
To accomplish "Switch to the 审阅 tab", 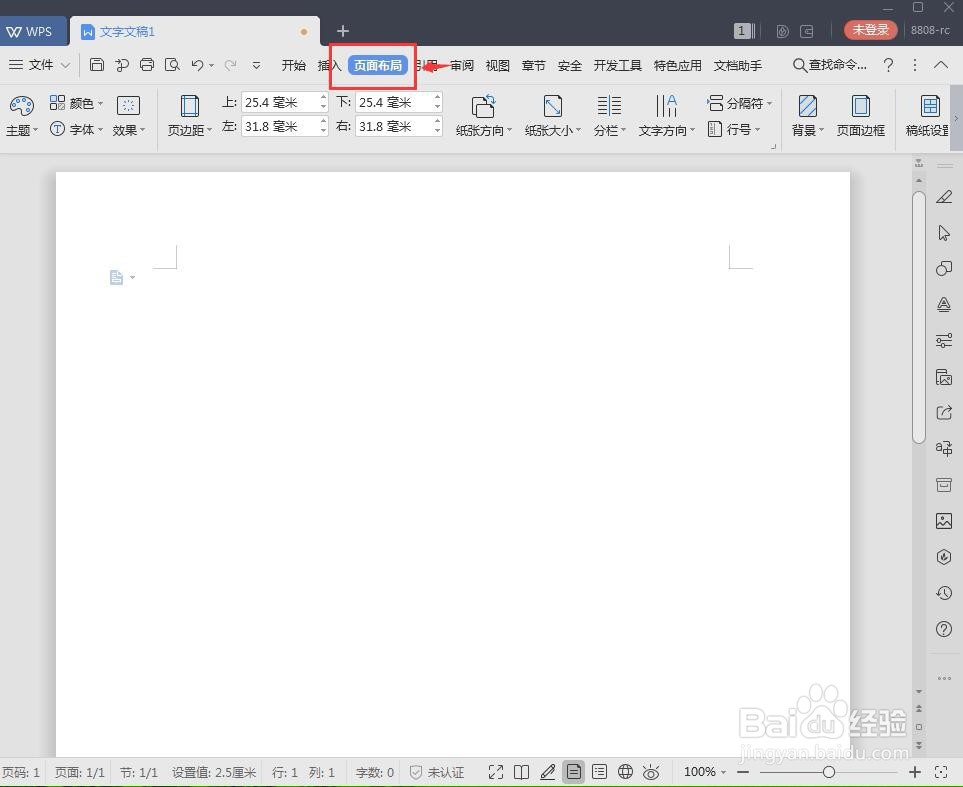I will 462,65.
